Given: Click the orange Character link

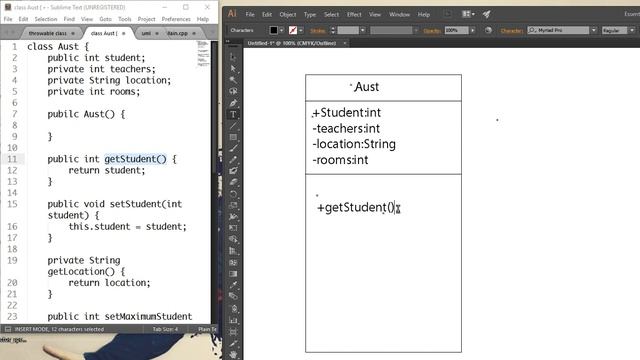Looking at the screenshot, I should (511, 31).
